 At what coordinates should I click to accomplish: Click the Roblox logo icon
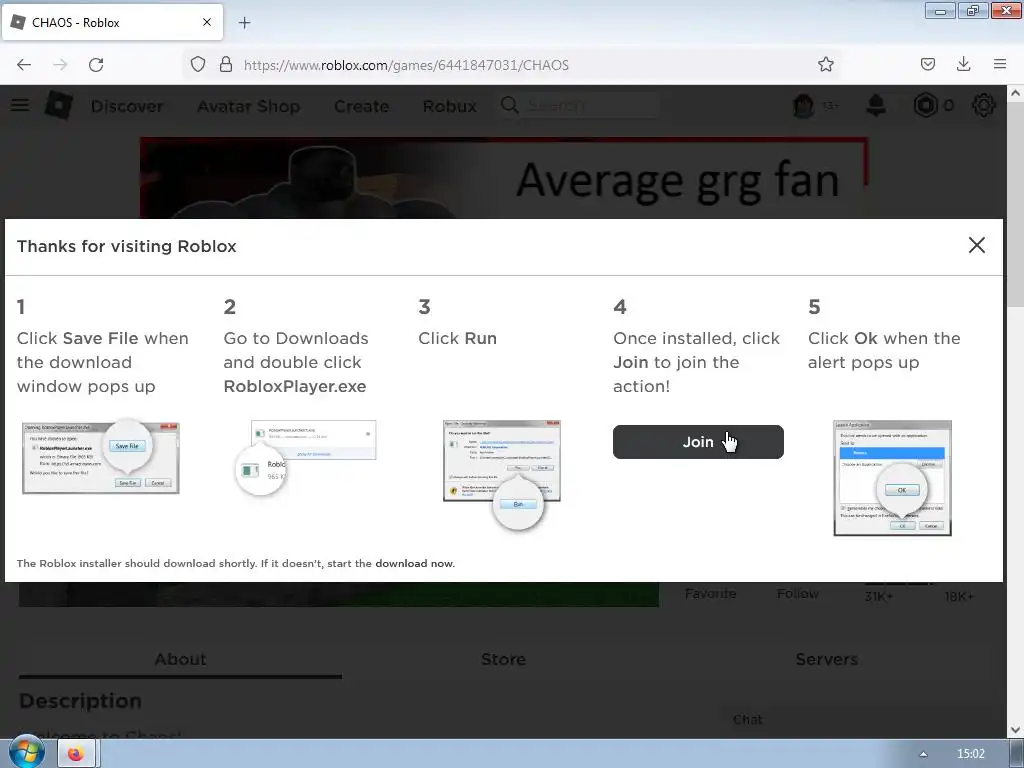pos(59,105)
